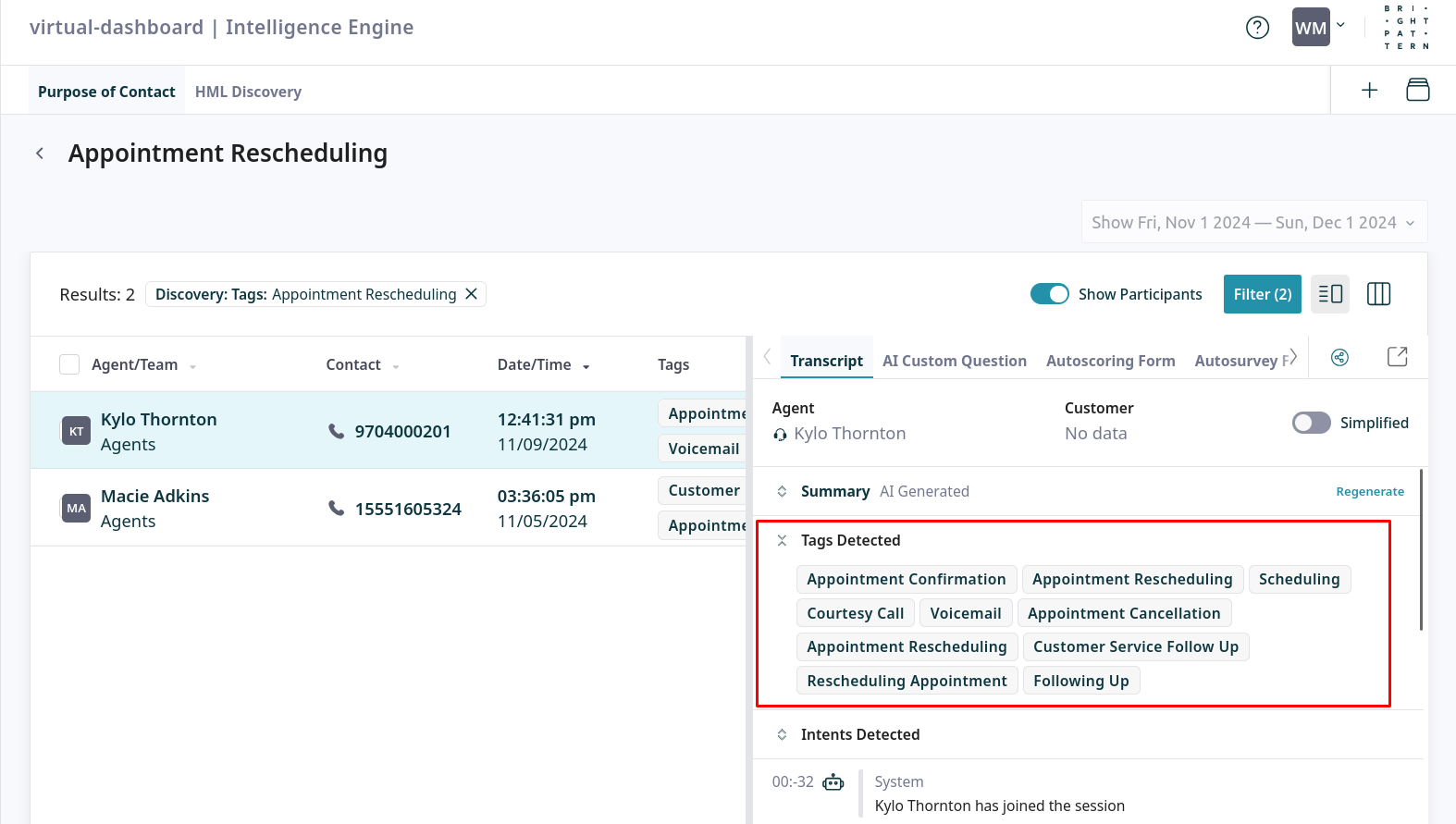Open the AI Custom Question tab

pos(954,361)
